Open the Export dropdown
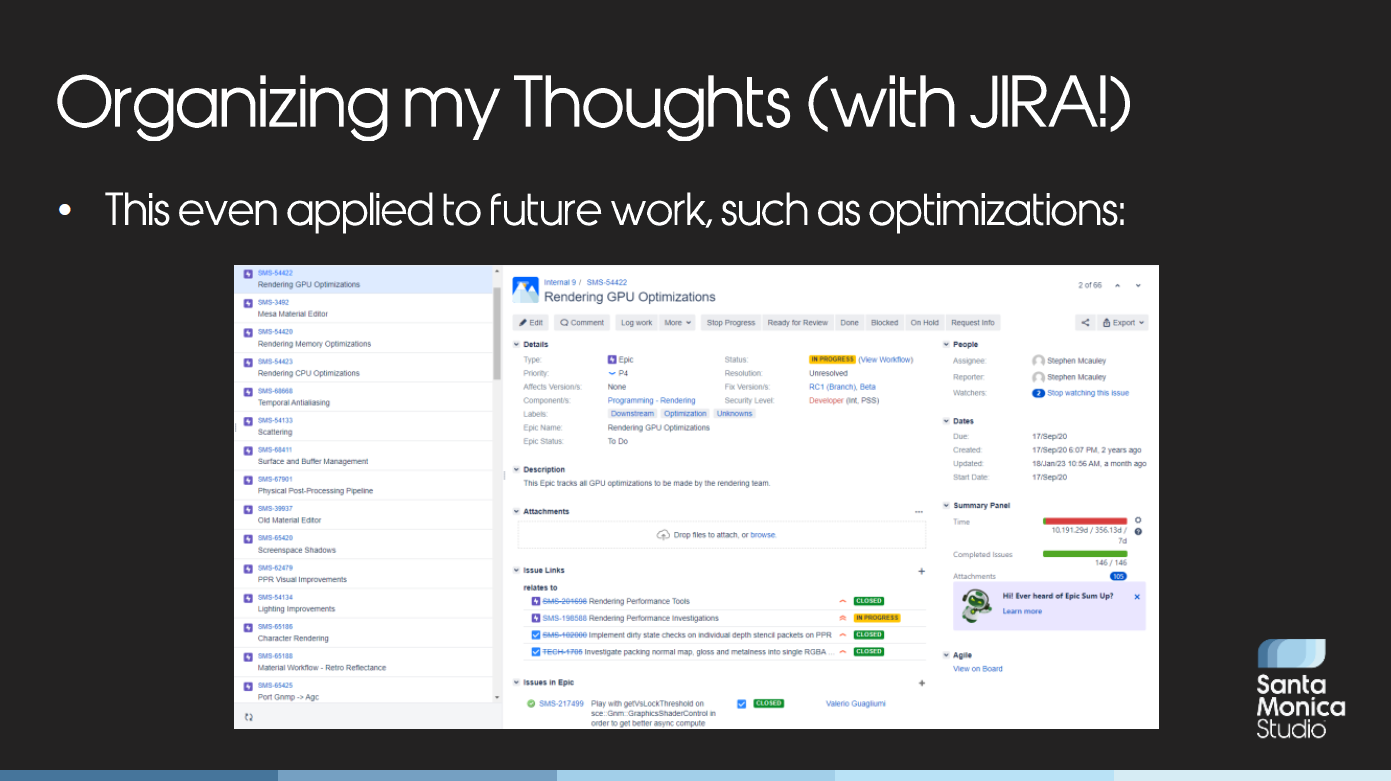This screenshot has height=781, width=1391. 1123,323
